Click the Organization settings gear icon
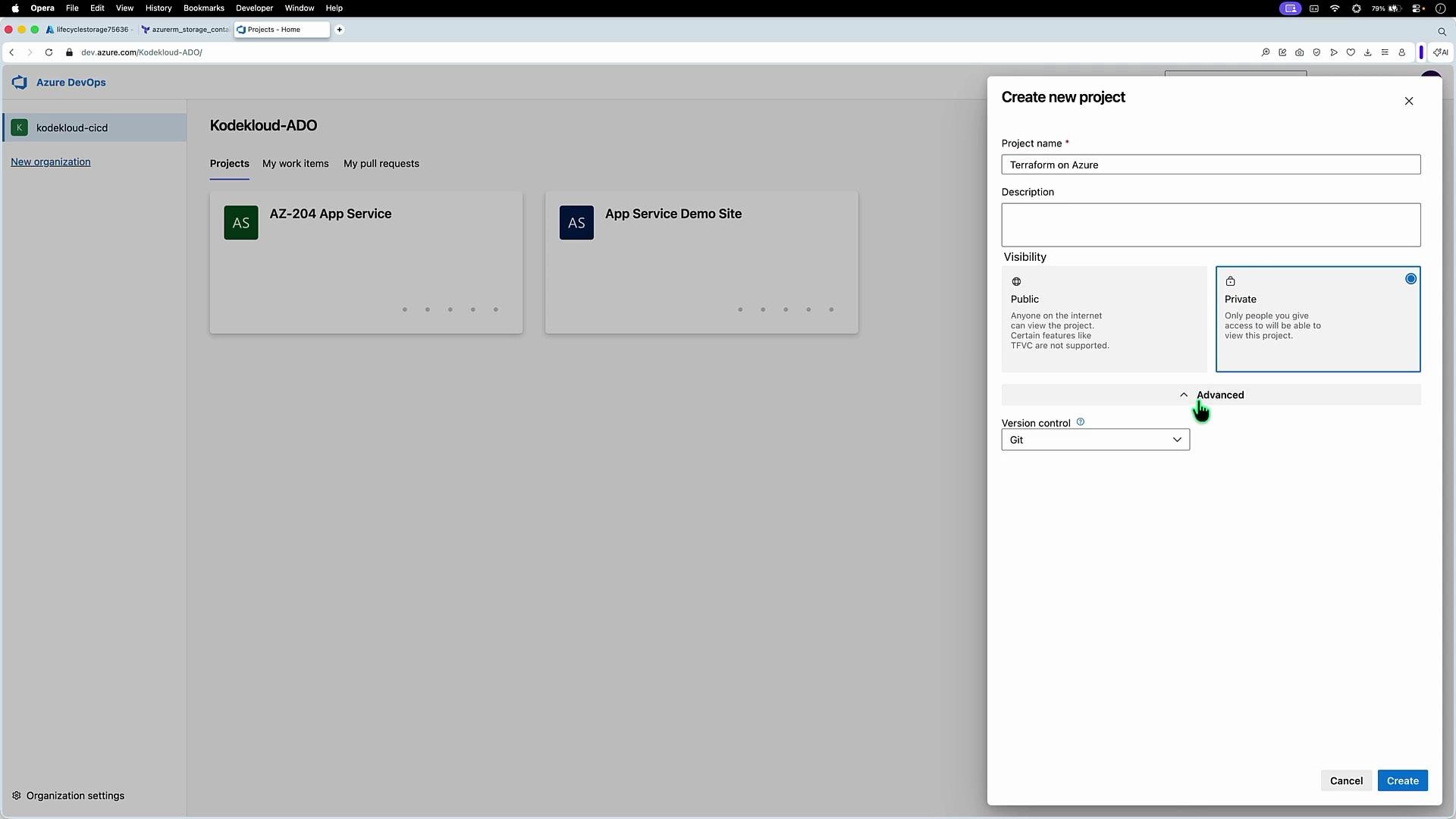 [17, 795]
